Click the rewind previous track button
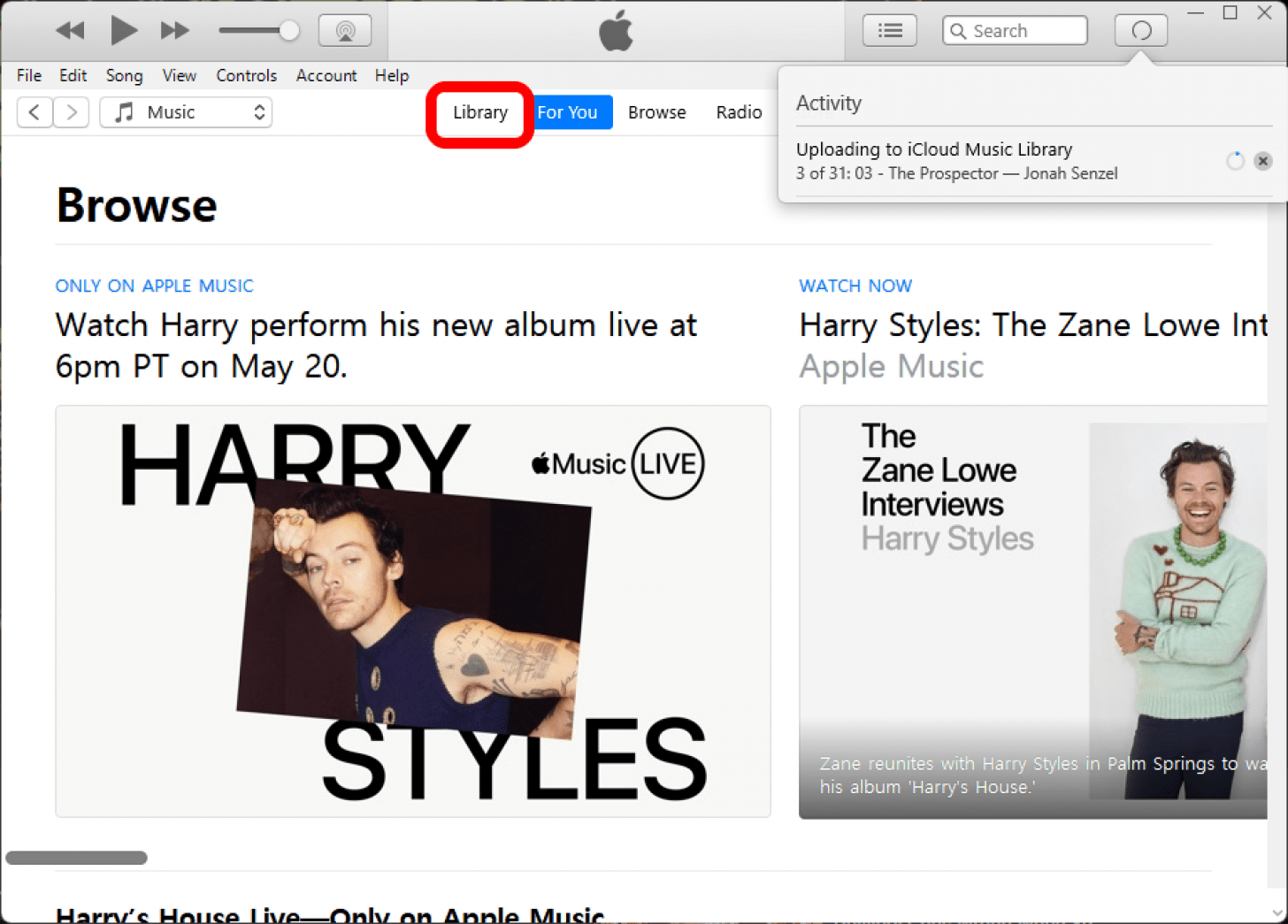 (x=69, y=31)
